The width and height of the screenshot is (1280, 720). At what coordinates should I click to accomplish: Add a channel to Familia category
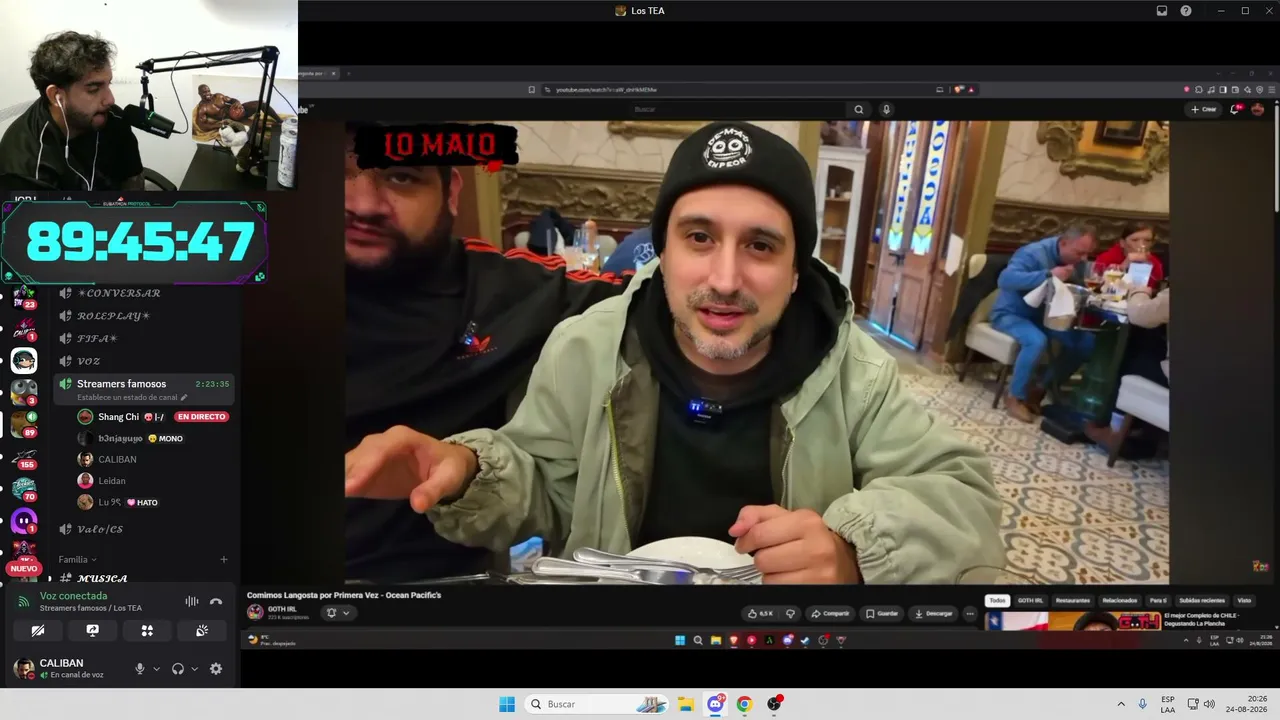[224, 559]
